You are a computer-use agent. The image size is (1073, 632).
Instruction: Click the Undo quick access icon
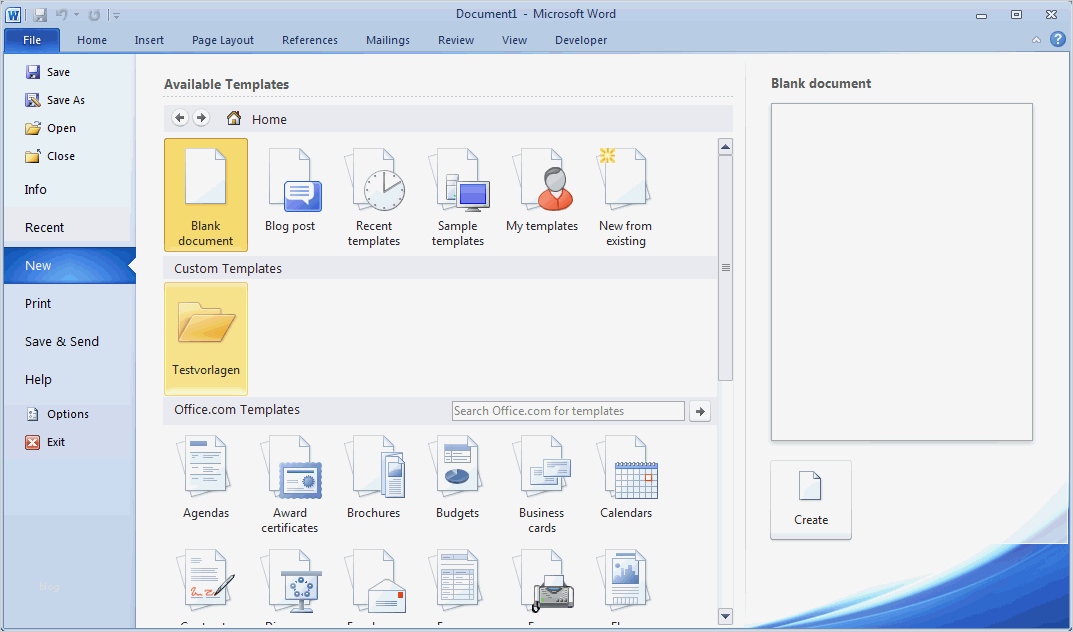(x=62, y=14)
